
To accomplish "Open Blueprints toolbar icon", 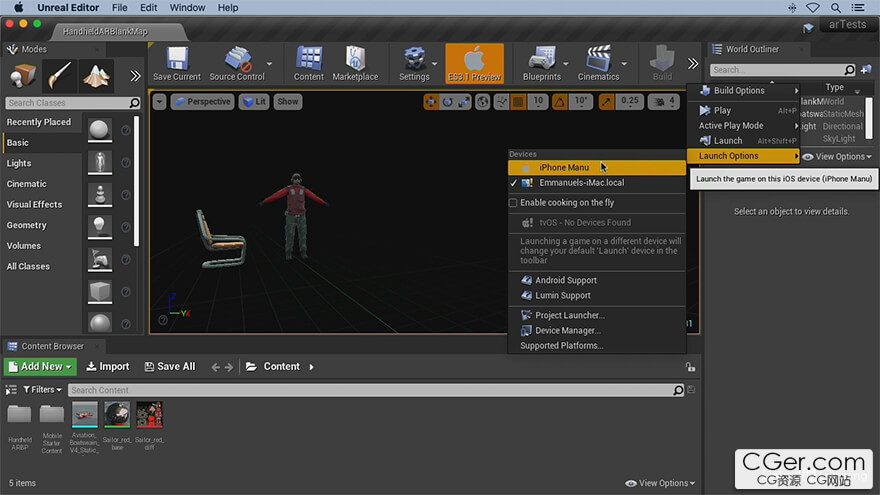I will pos(542,63).
